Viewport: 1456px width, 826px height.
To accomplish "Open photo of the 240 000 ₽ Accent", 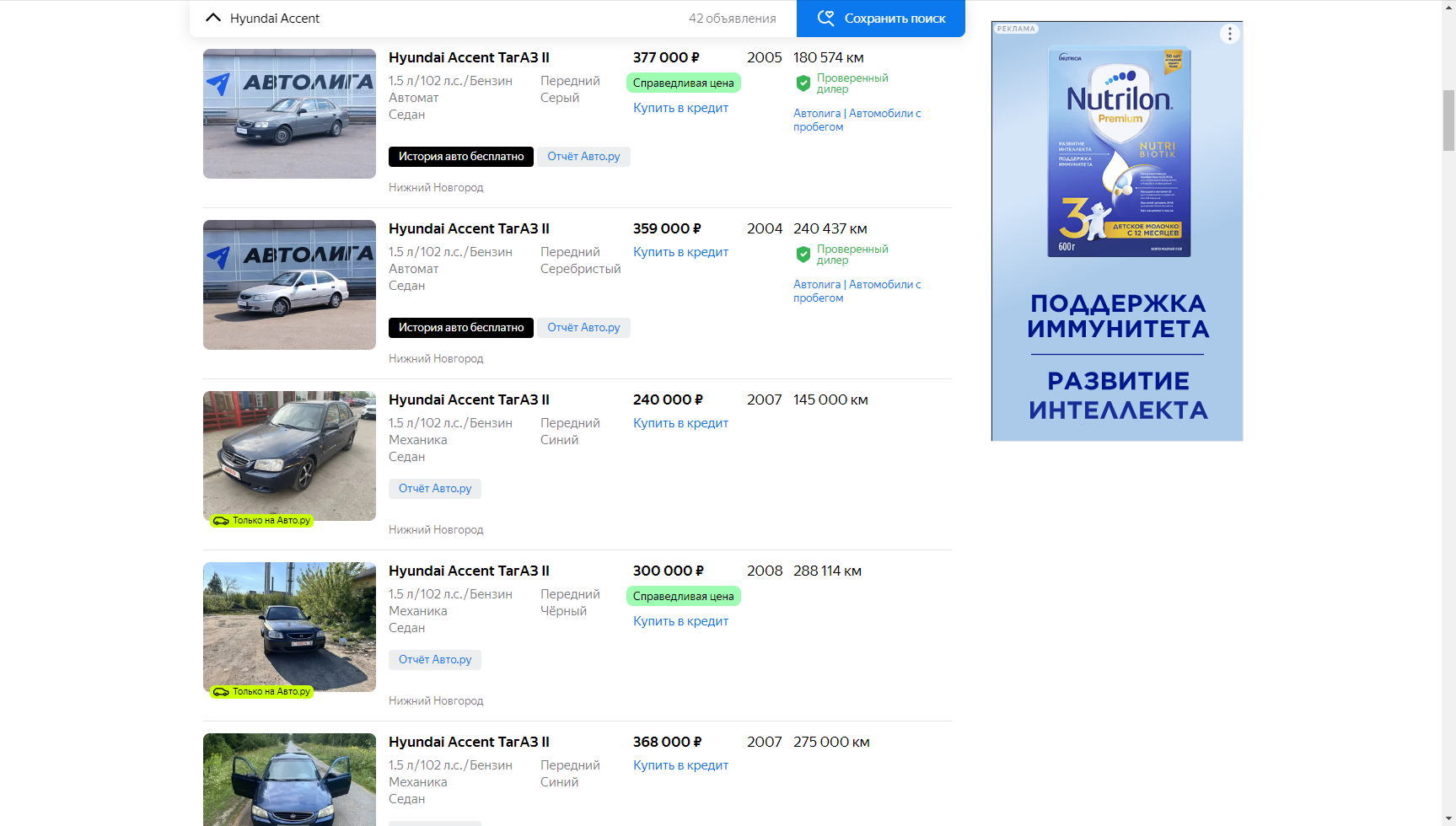I will point(289,456).
